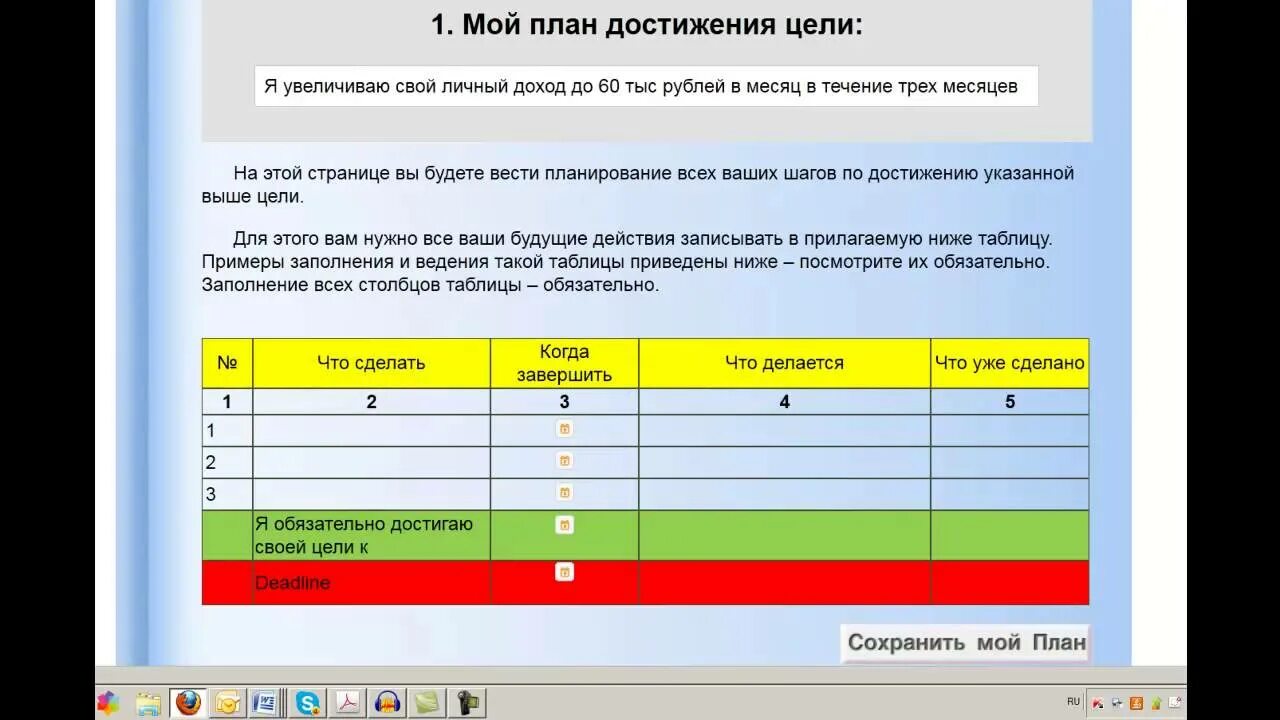
Task: Open Outlook from the taskbar
Action: (227, 703)
